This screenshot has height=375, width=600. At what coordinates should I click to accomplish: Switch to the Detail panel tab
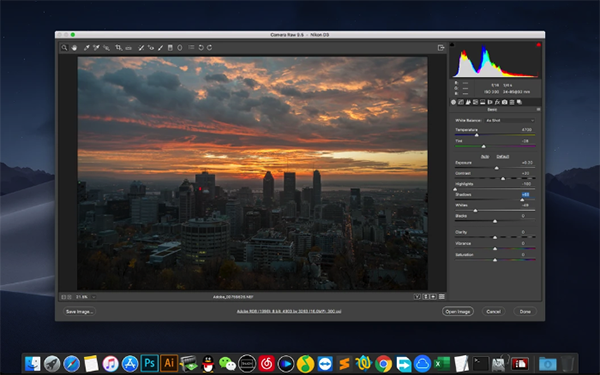(468, 102)
